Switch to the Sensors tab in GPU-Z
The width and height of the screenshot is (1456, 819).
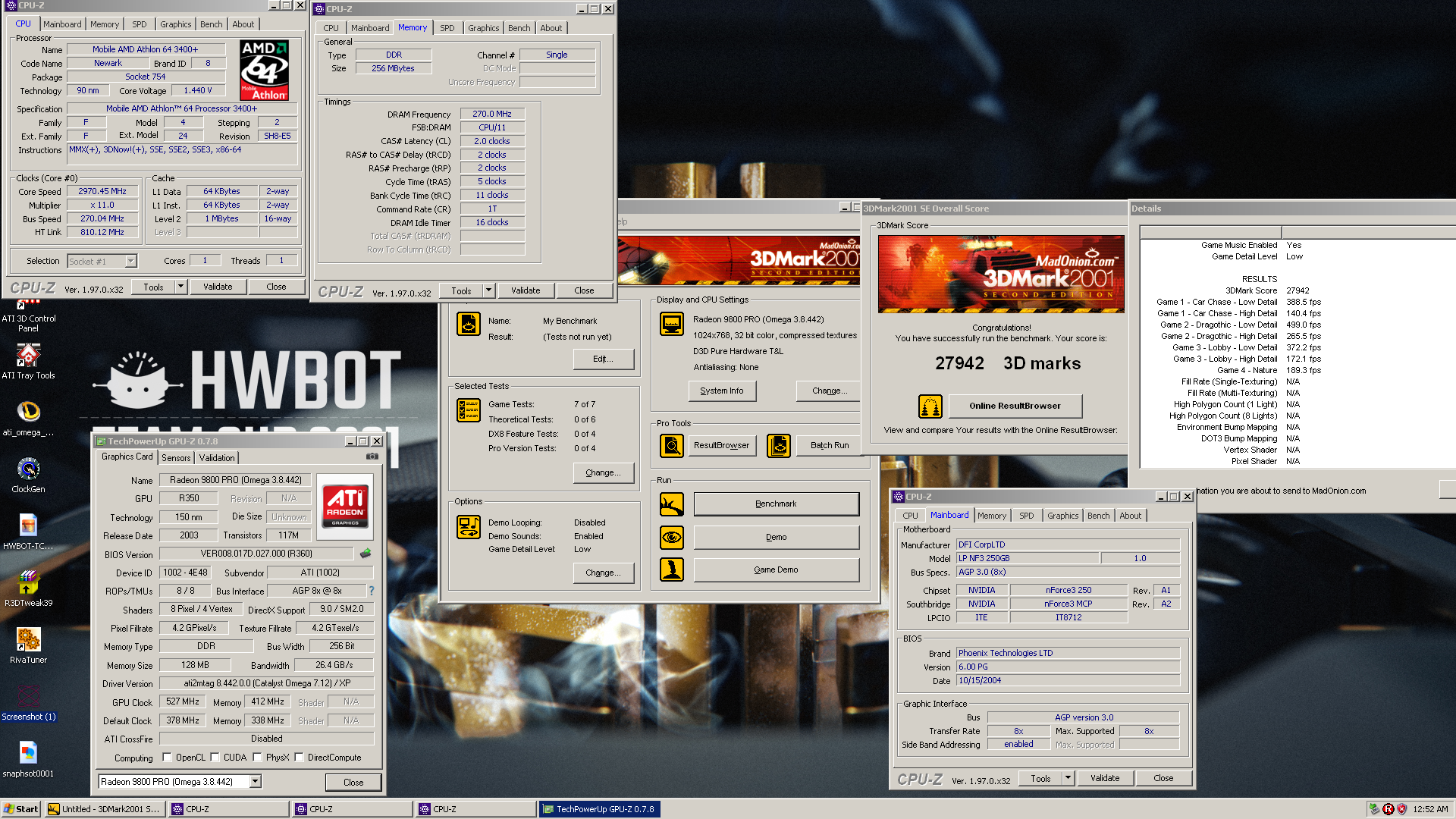point(176,458)
